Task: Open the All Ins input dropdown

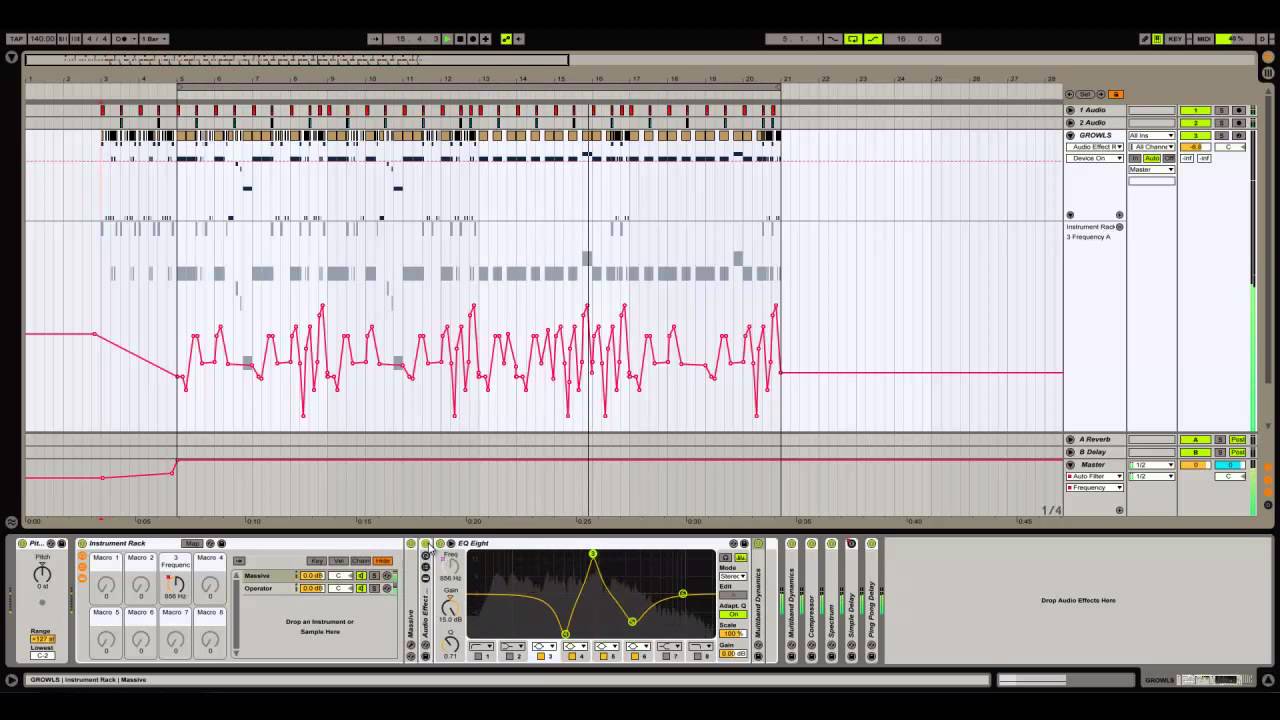Action: click(x=1151, y=135)
